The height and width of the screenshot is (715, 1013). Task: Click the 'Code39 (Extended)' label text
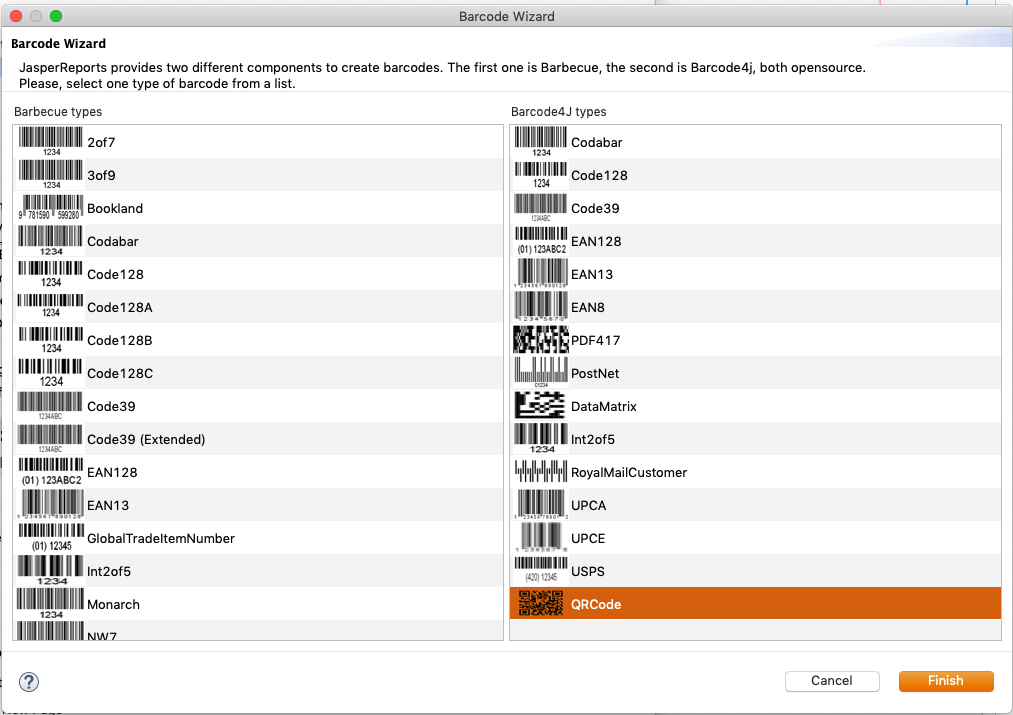pos(146,439)
